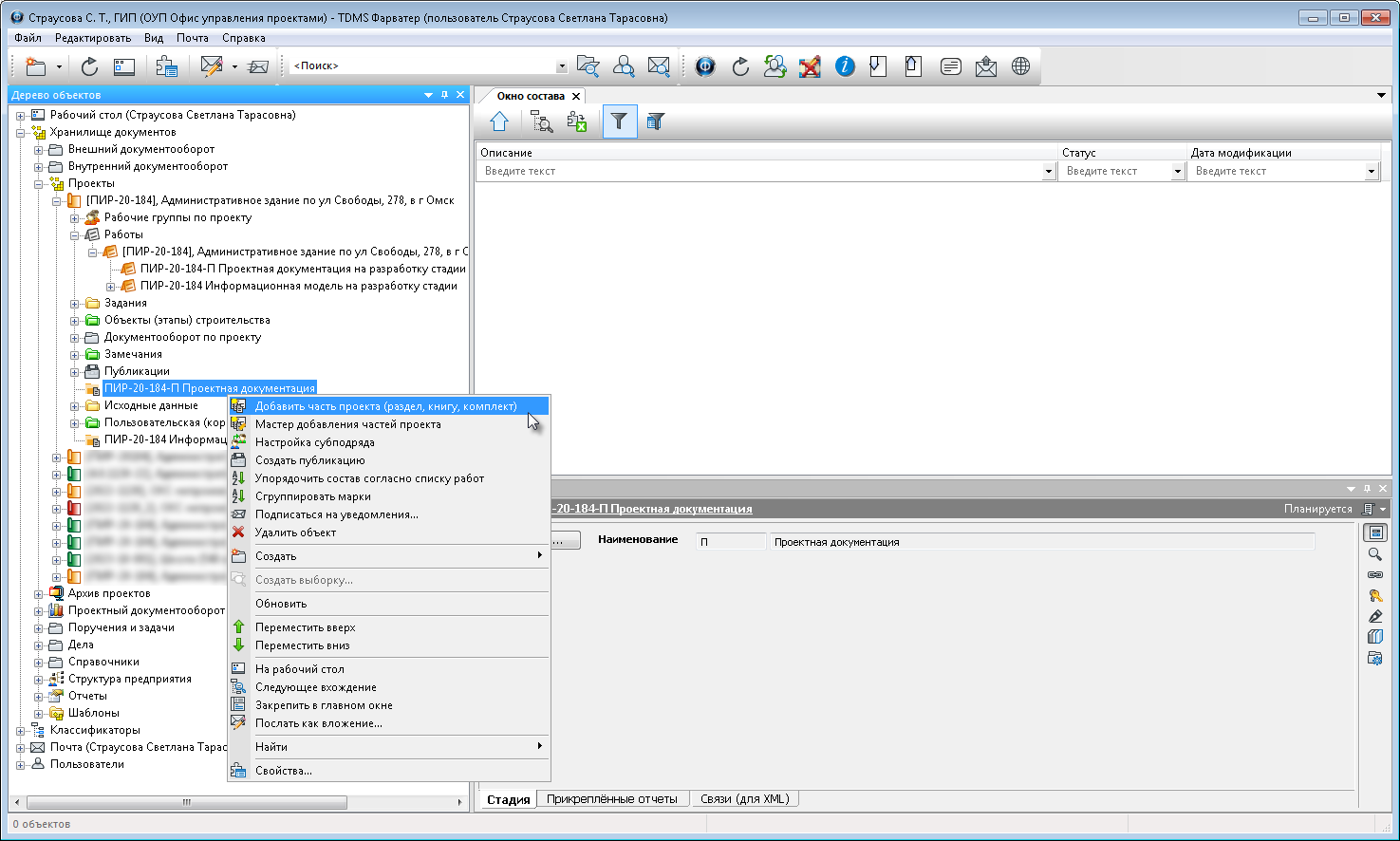This screenshot has width=1400, height=841.
Task: Click the pencil edit icon in properties side panel
Action: pyautogui.click(x=1374, y=617)
